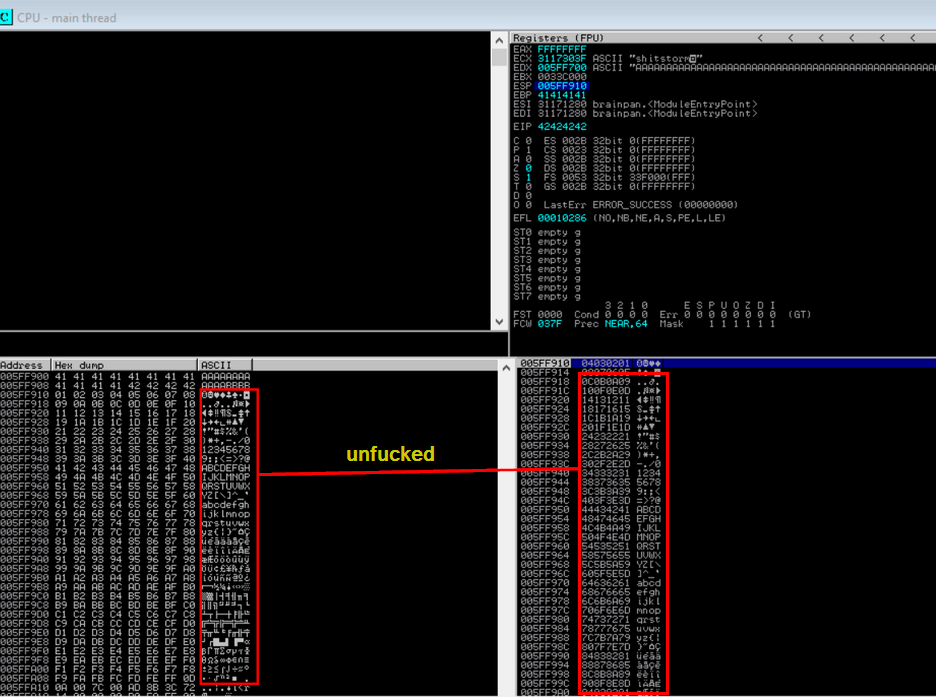Click the up arrow of the dump pane scrollbar

(x=506, y=368)
